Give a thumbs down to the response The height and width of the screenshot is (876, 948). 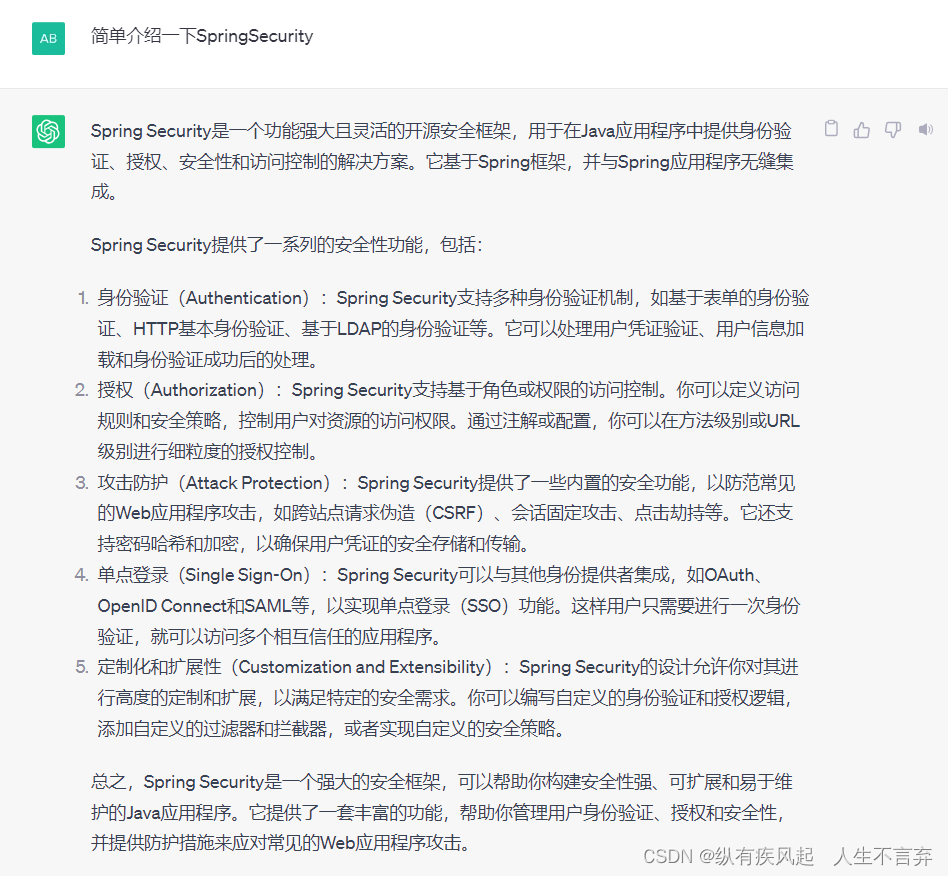pyautogui.click(x=892, y=129)
